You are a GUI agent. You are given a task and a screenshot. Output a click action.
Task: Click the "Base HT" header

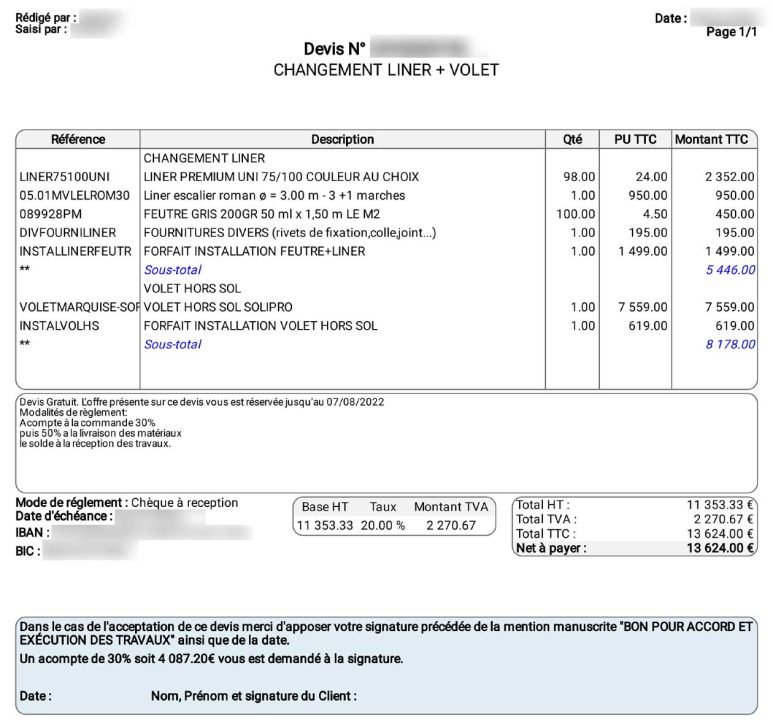(x=325, y=507)
